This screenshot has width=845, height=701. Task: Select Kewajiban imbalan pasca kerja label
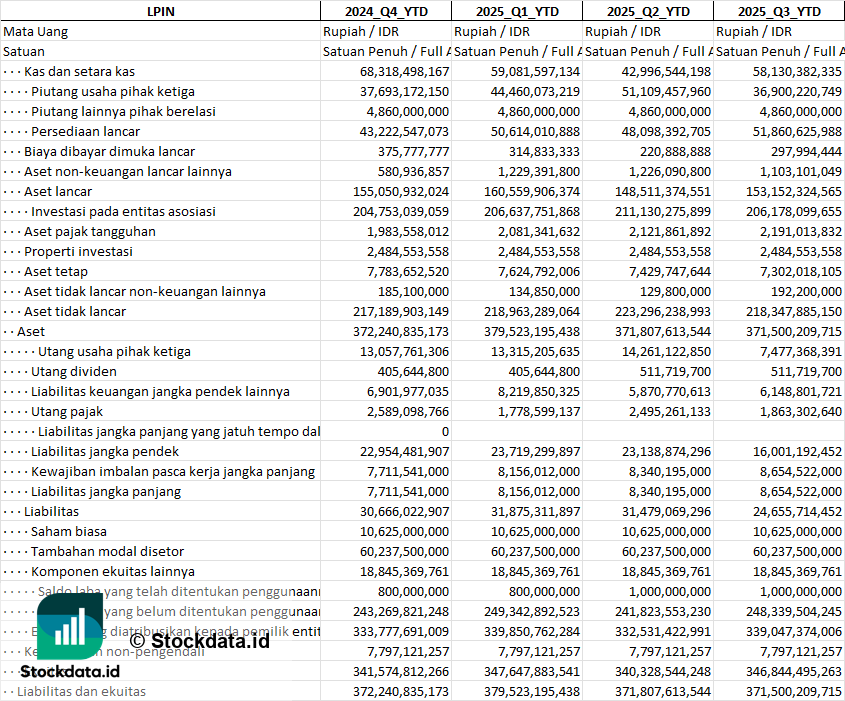[172, 471]
